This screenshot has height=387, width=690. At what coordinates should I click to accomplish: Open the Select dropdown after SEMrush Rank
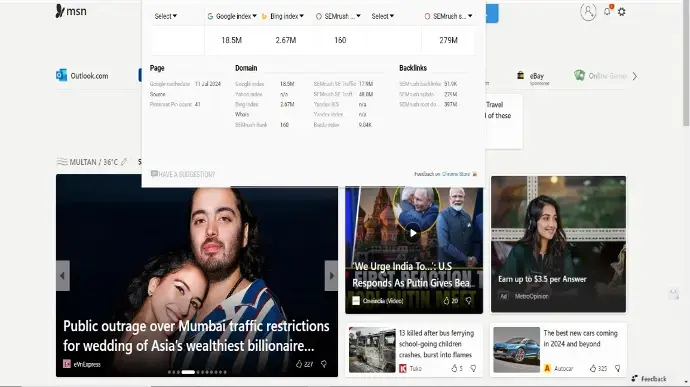[x=382, y=16]
